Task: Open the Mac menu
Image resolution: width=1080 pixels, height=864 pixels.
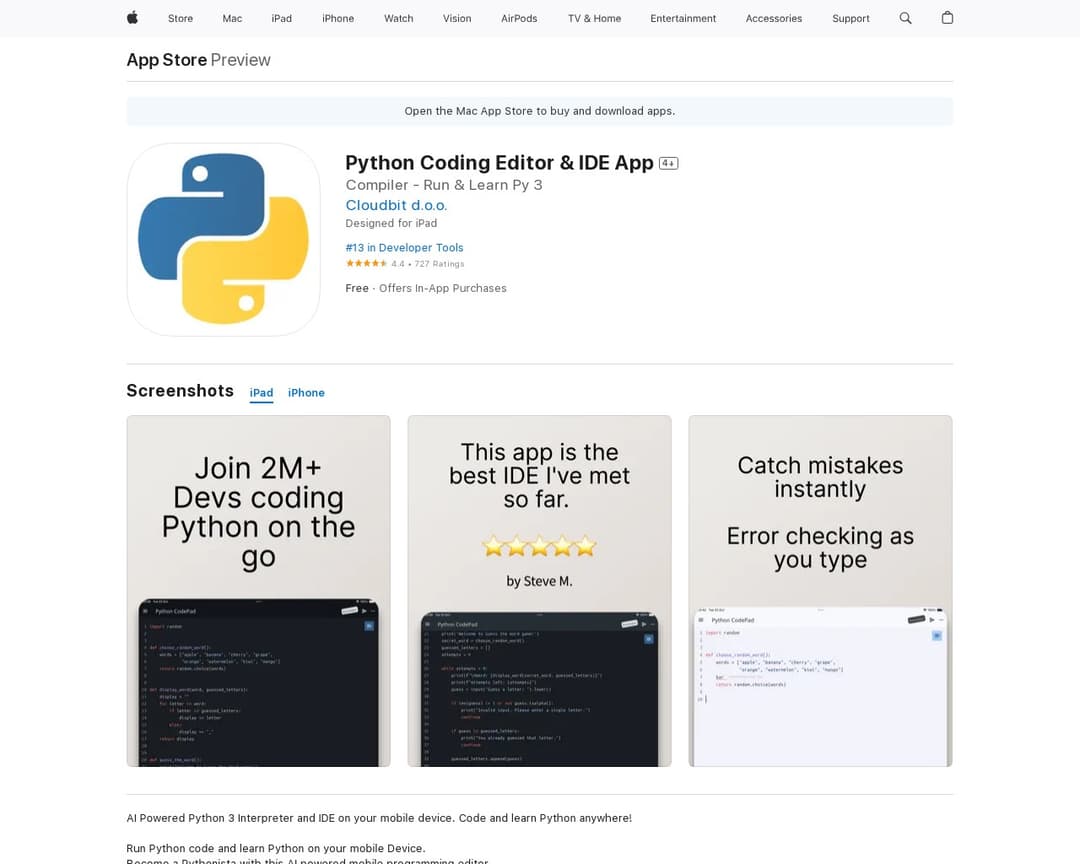Action: 232,19
